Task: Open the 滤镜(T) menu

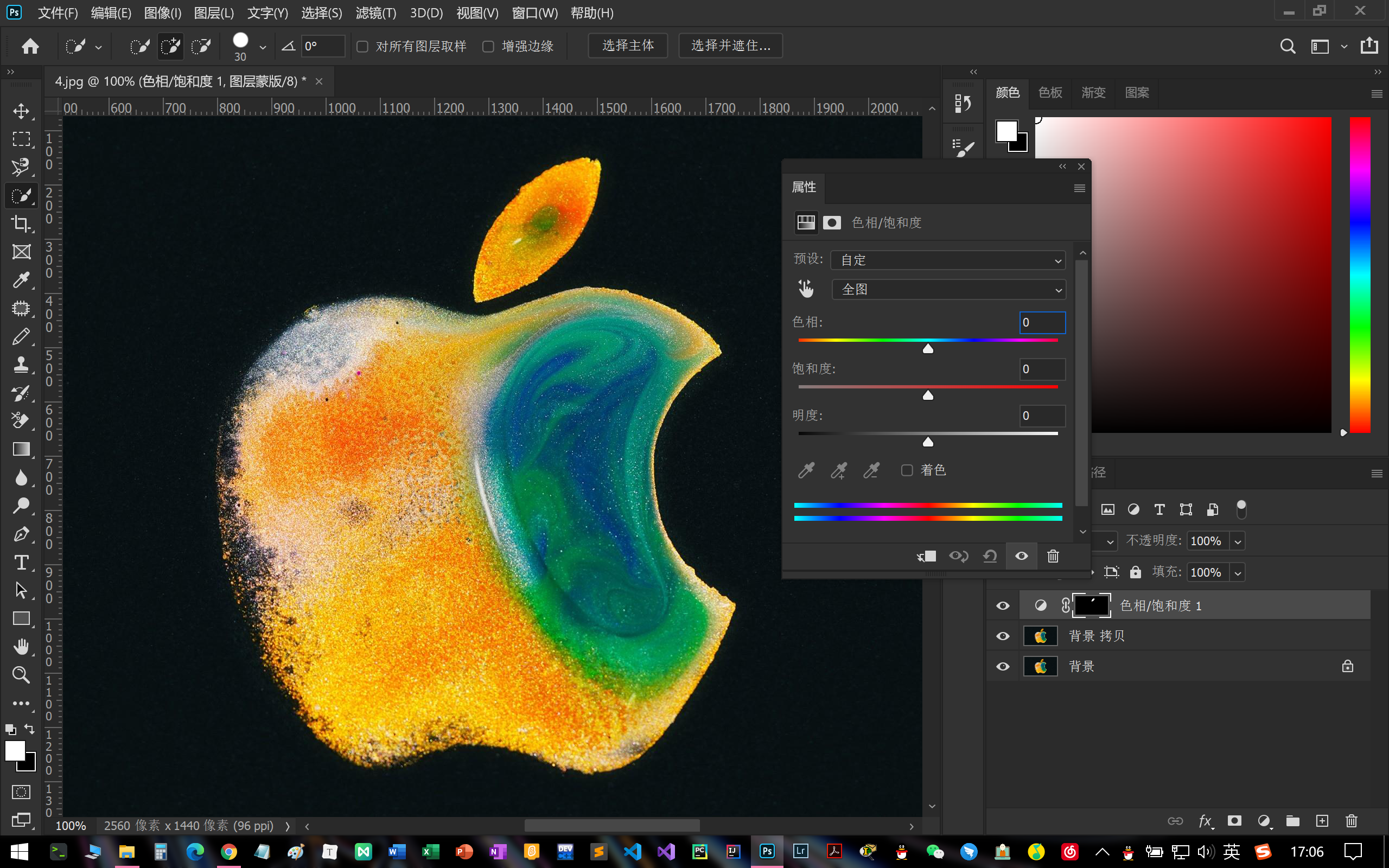Action: point(376,12)
